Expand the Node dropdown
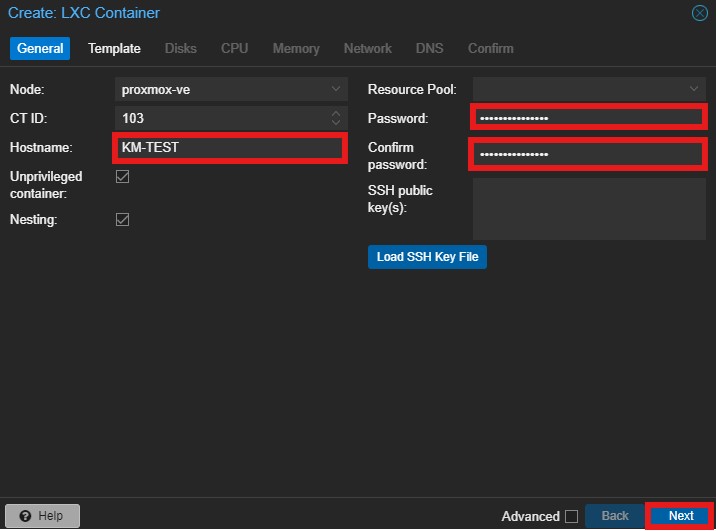Image resolution: width=716 pixels, height=531 pixels. (335, 89)
